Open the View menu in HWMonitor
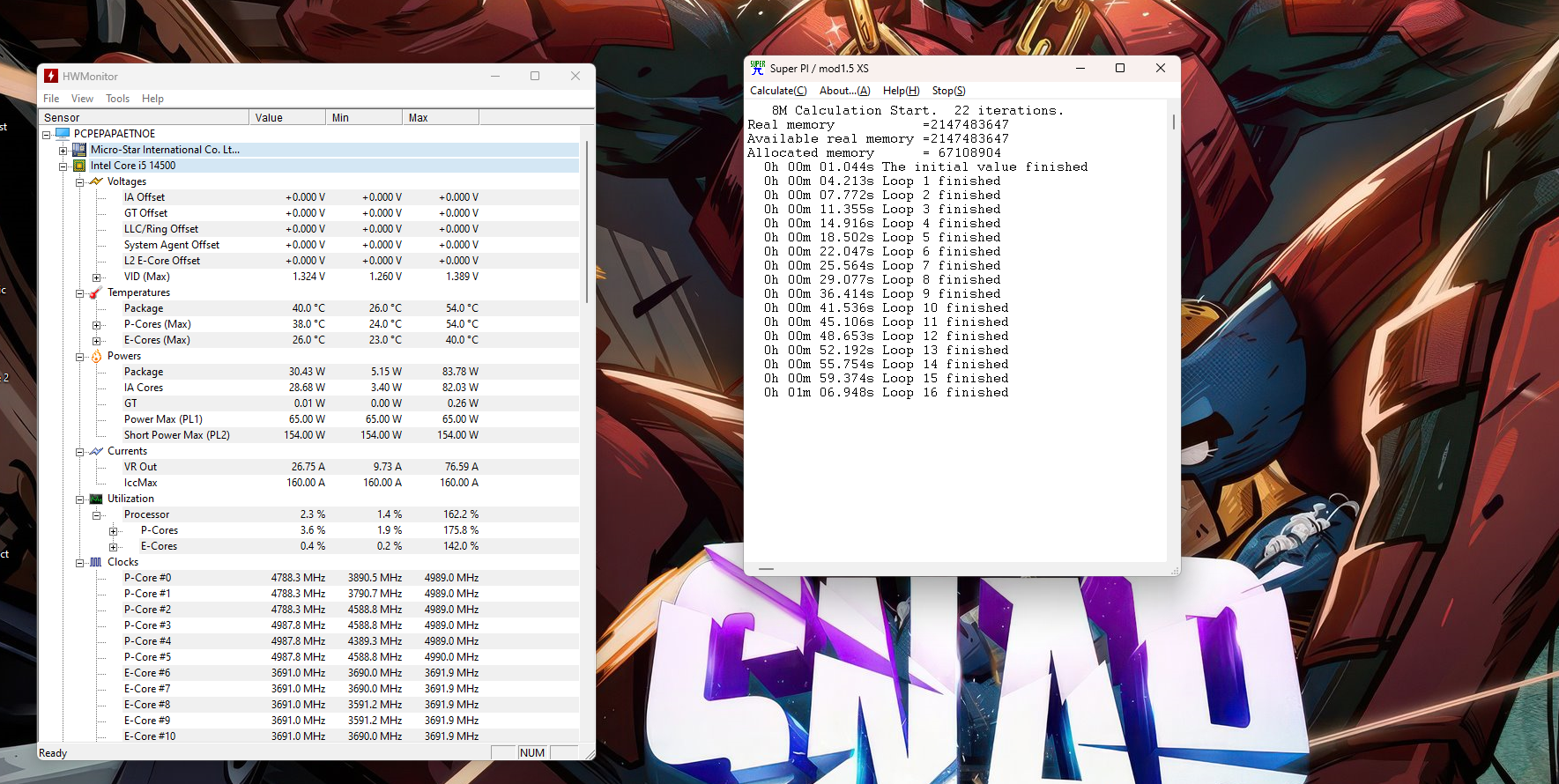The image size is (1559, 784). [82, 99]
